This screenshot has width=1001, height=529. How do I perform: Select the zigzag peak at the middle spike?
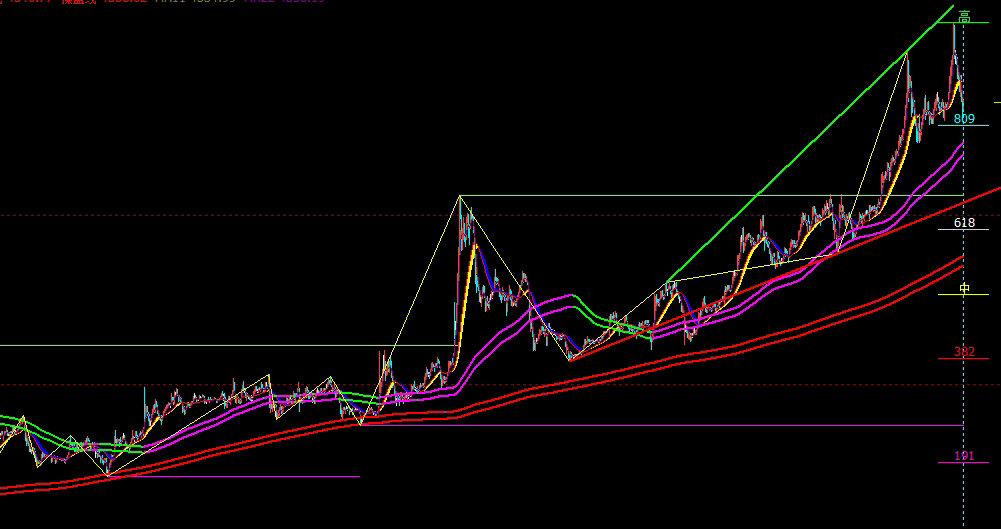click(461, 197)
